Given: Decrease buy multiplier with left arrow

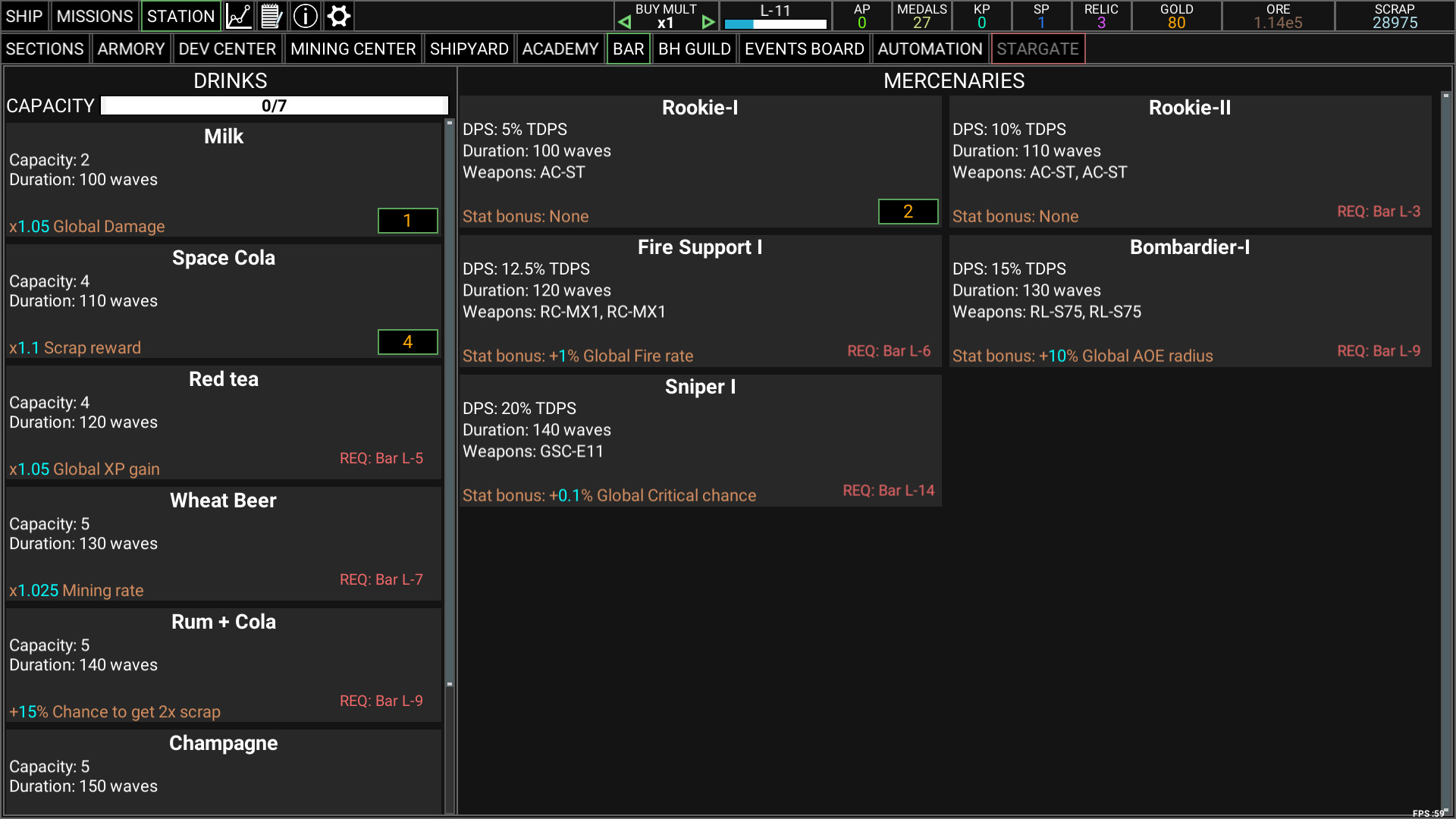Looking at the screenshot, I should (624, 21).
